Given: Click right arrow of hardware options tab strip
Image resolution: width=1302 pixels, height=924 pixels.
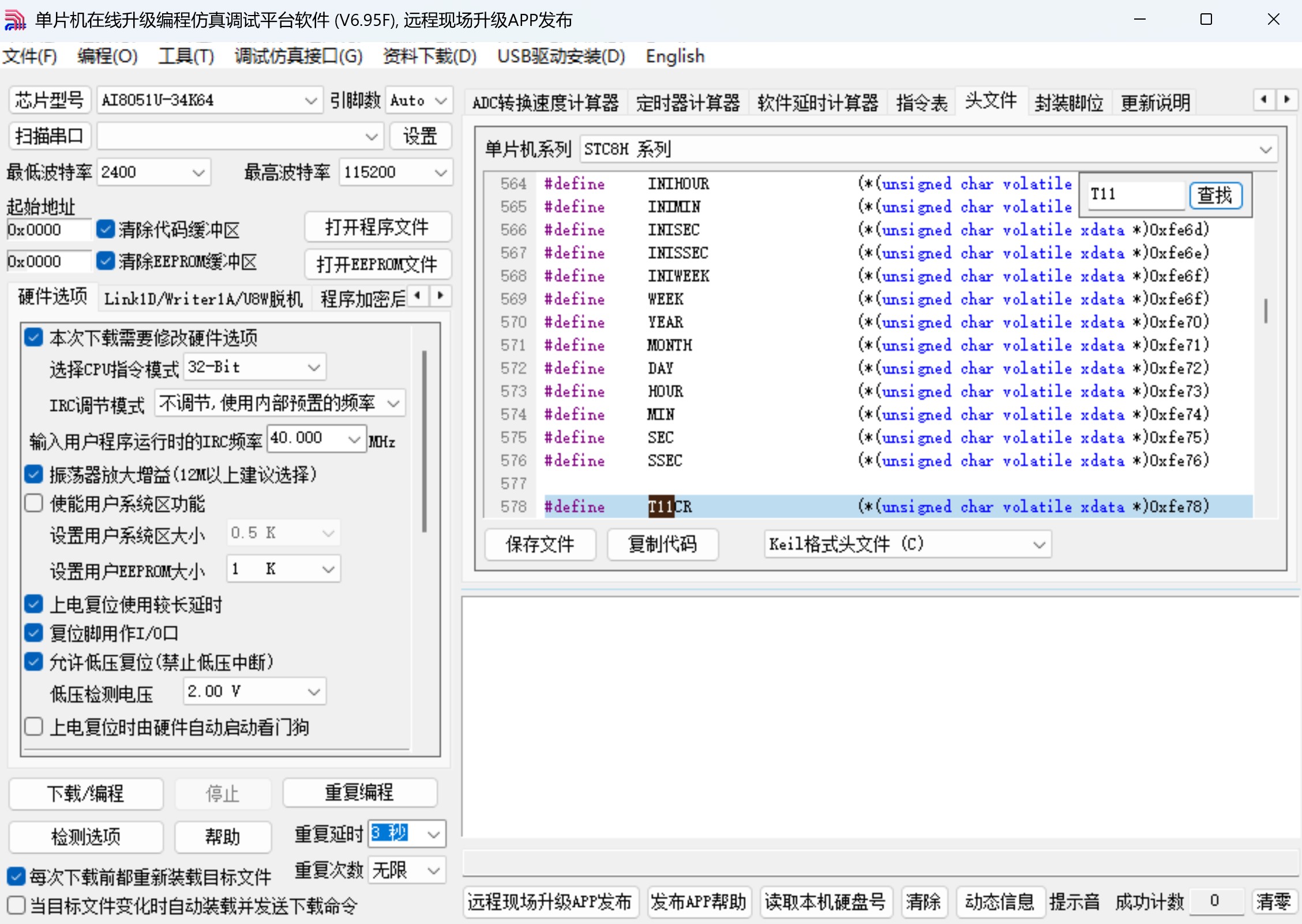Looking at the screenshot, I should (440, 296).
